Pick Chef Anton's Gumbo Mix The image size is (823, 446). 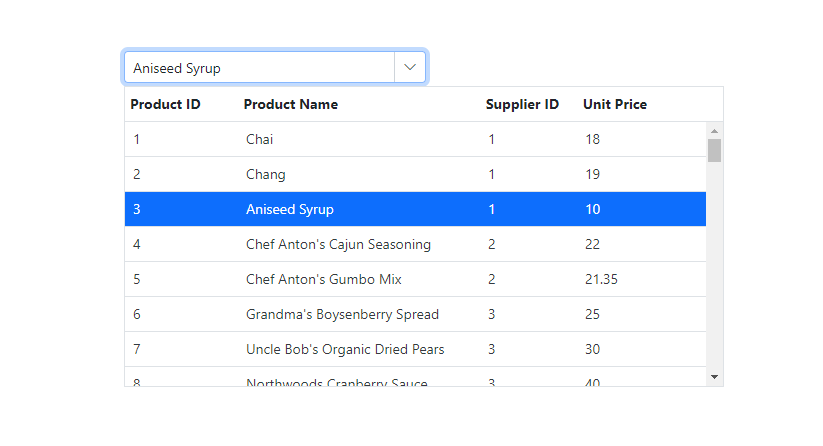324,279
